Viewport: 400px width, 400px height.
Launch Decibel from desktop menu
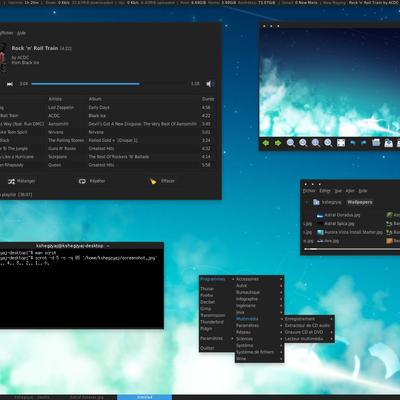pyautogui.click(x=217, y=302)
